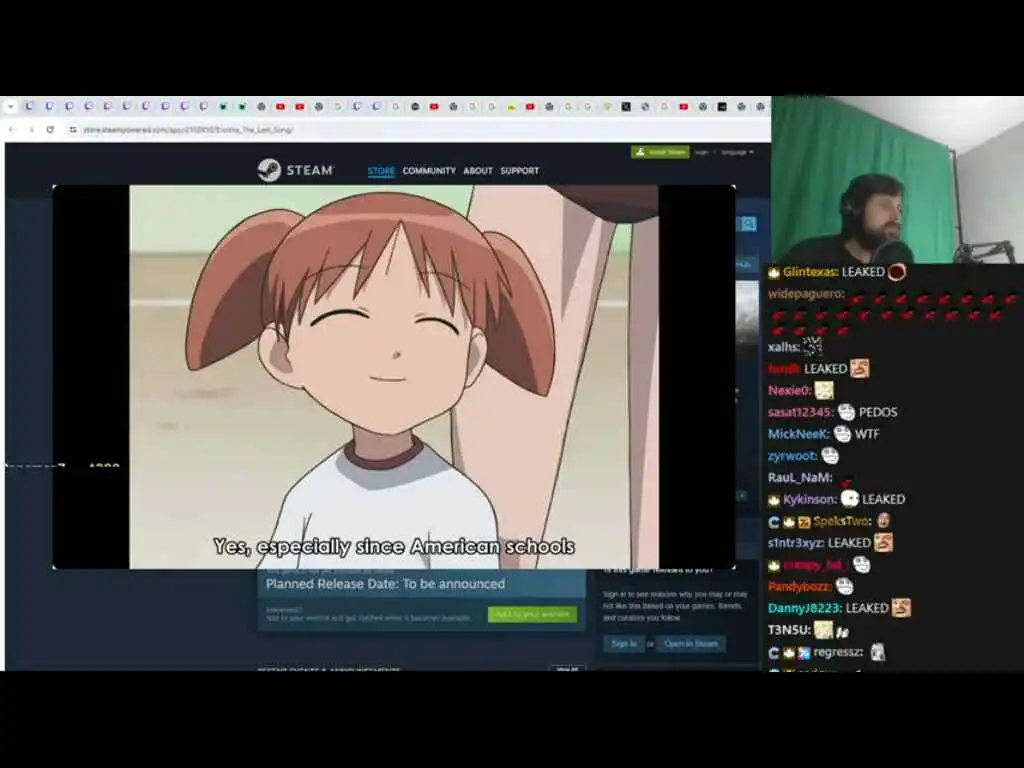Click zyrwoot username in chat
Viewport: 1024px width, 768px height.
tap(792, 456)
